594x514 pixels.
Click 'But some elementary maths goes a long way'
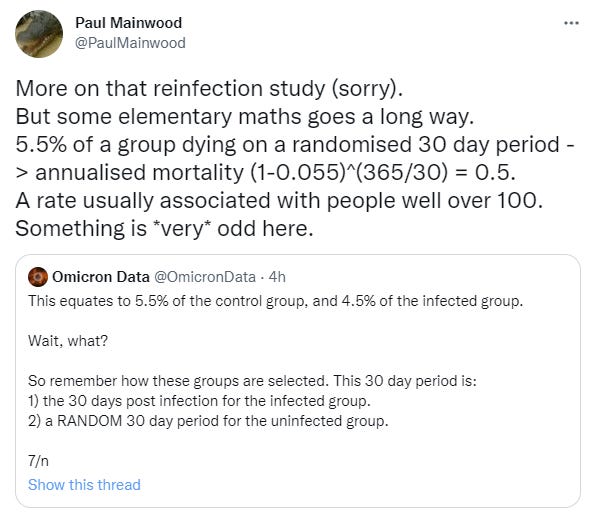245,117
